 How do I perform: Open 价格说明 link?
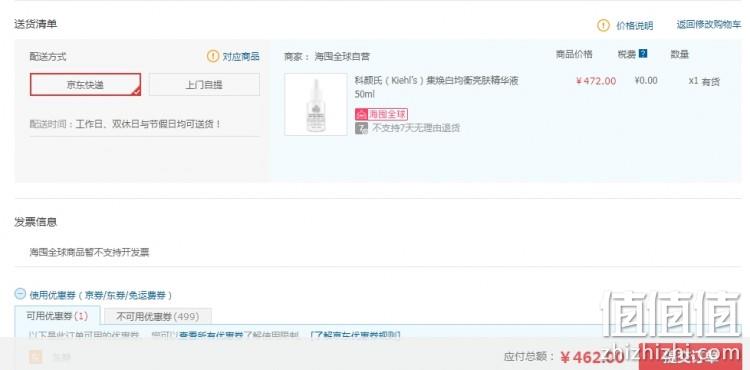tap(634, 25)
